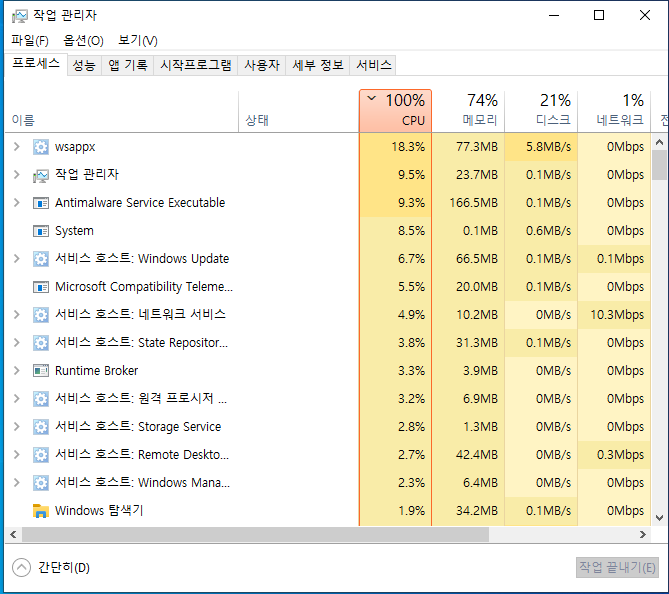Click the vertical scrollbar up arrow
The width and height of the screenshot is (669, 594).
660,142
